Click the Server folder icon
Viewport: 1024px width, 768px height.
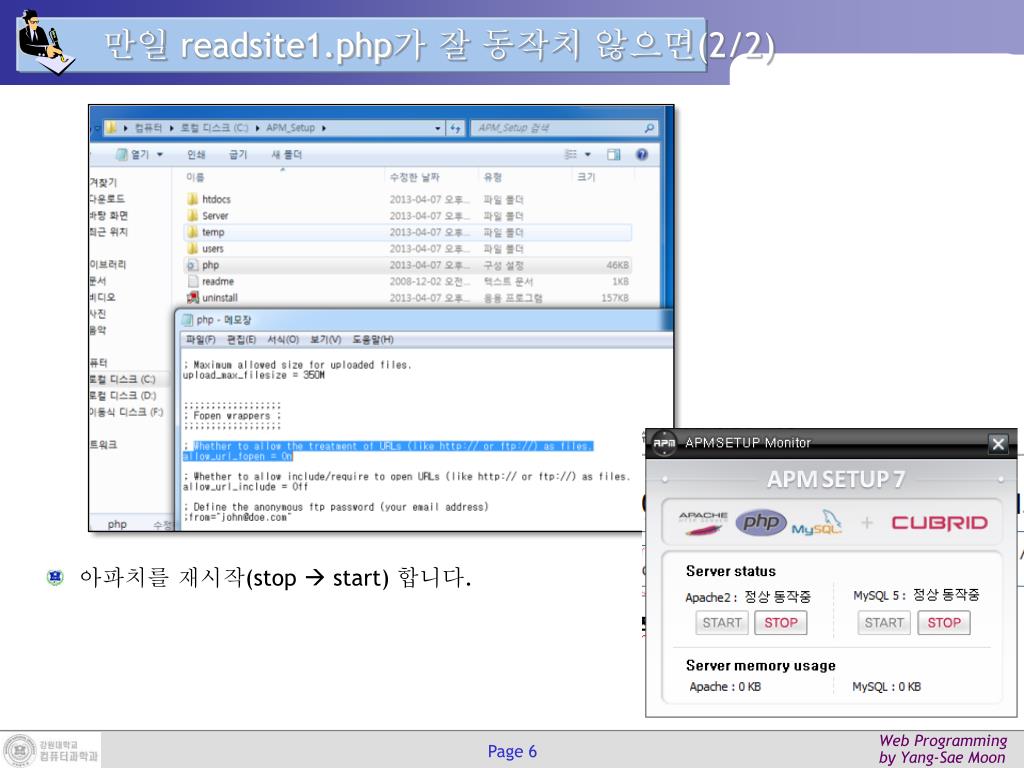pyautogui.click(x=192, y=216)
